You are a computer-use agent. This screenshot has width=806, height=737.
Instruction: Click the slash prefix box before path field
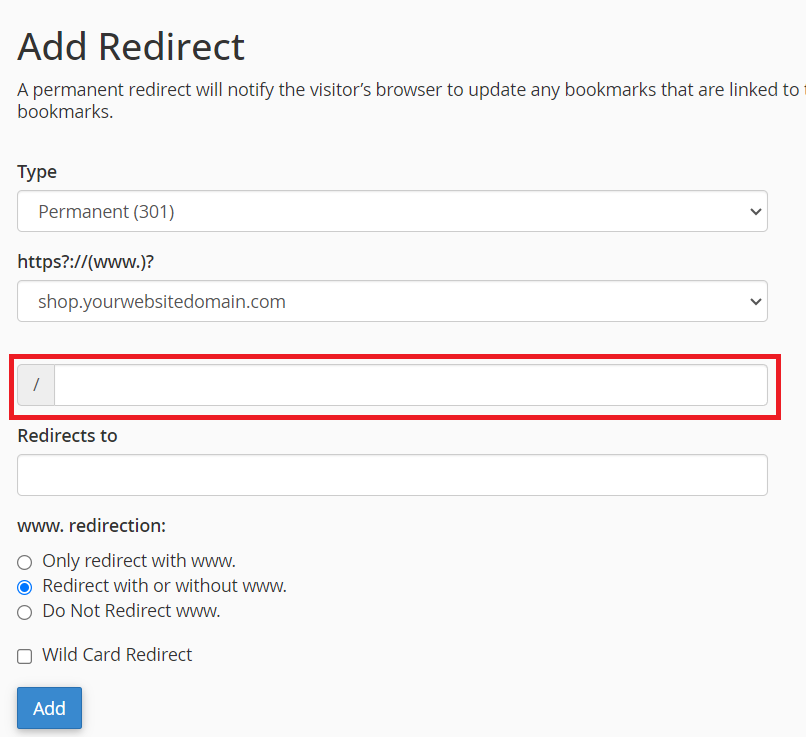pos(36,385)
